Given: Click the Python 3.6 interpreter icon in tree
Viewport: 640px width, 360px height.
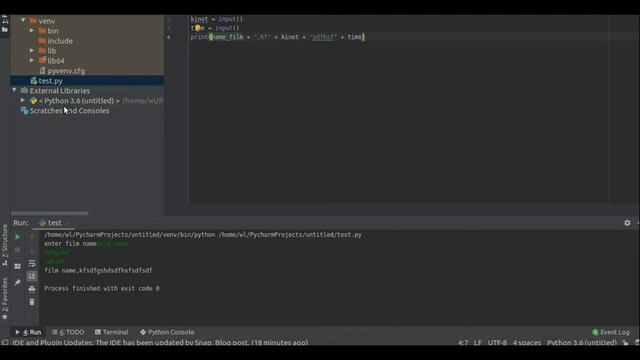Looking at the screenshot, I should coord(33,100).
